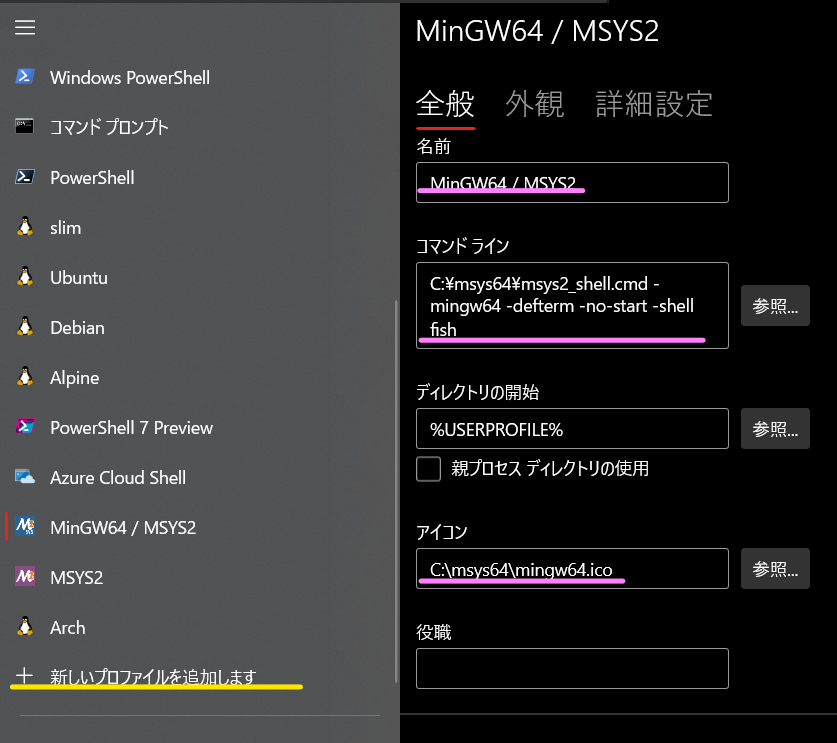This screenshot has width=837, height=743.
Task: Click the 名前 input field
Action: point(572,183)
